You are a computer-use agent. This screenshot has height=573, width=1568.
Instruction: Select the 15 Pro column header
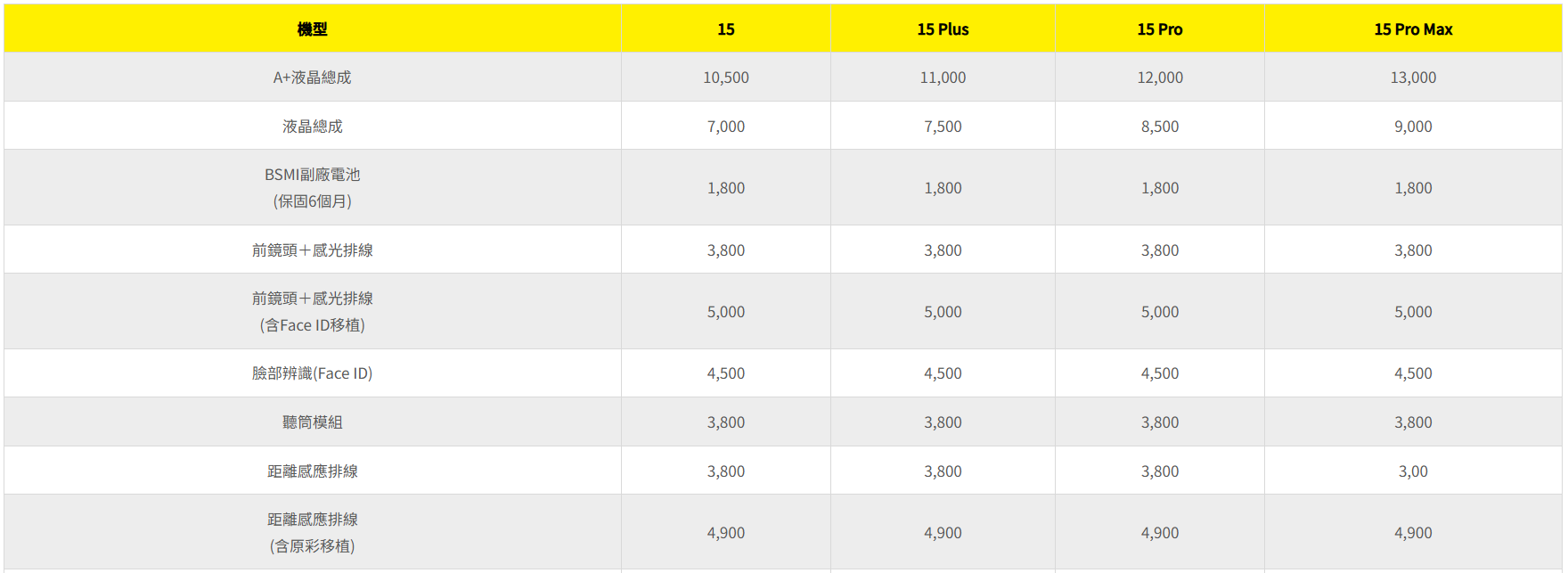pyautogui.click(x=1160, y=29)
